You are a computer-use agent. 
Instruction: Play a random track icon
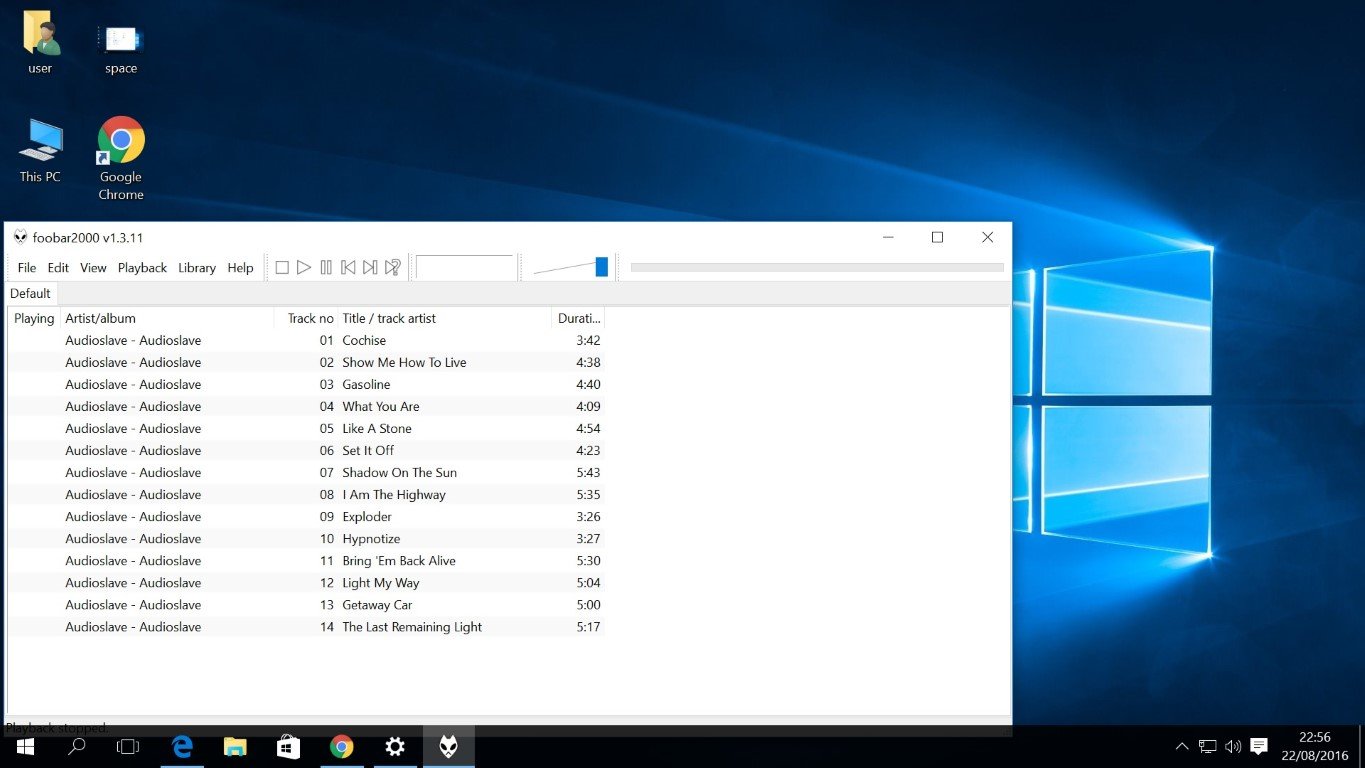pyautogui.click(x=393, y=268)
